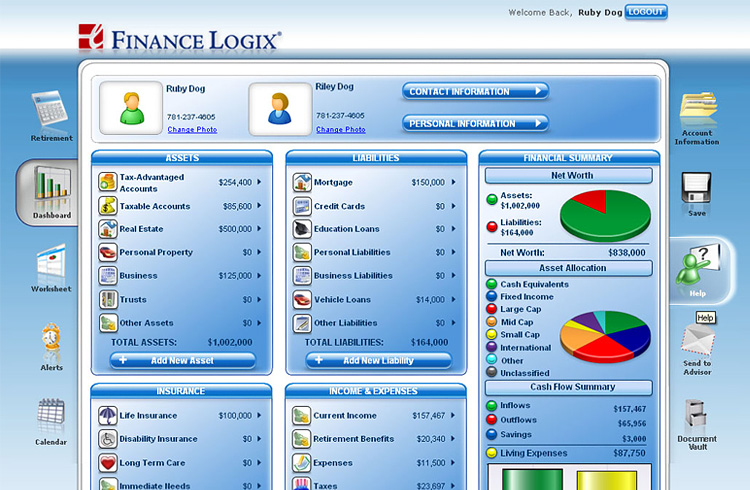Click the Life Insurance umbrella icon
Viewport: 750px width, 490px height.
pyautogui.click(x=108, y=415)
